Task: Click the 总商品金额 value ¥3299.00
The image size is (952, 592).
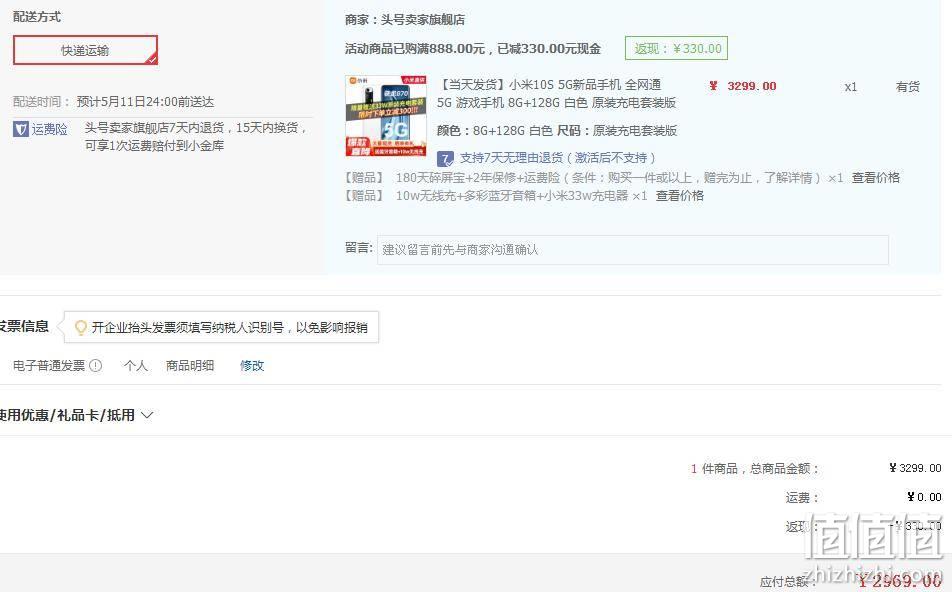Action: point(915,468)
